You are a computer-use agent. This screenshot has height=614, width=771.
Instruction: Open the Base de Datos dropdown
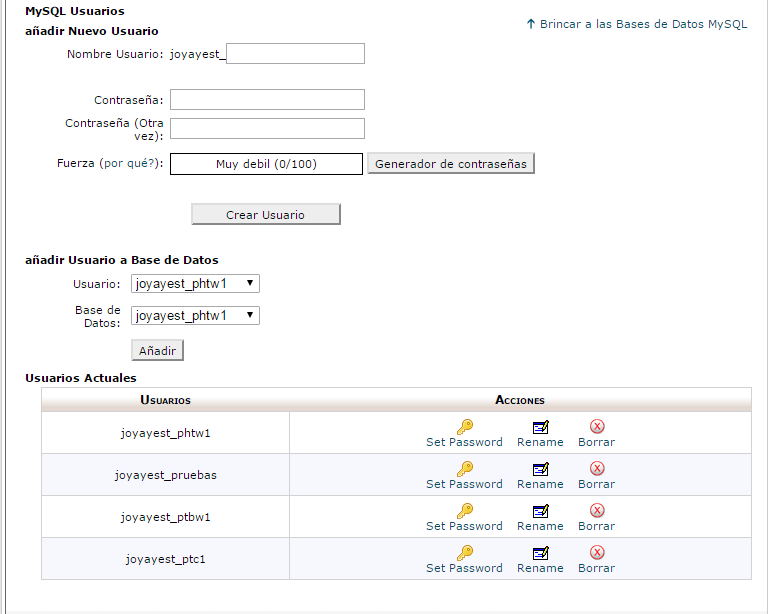pos(195,316)
